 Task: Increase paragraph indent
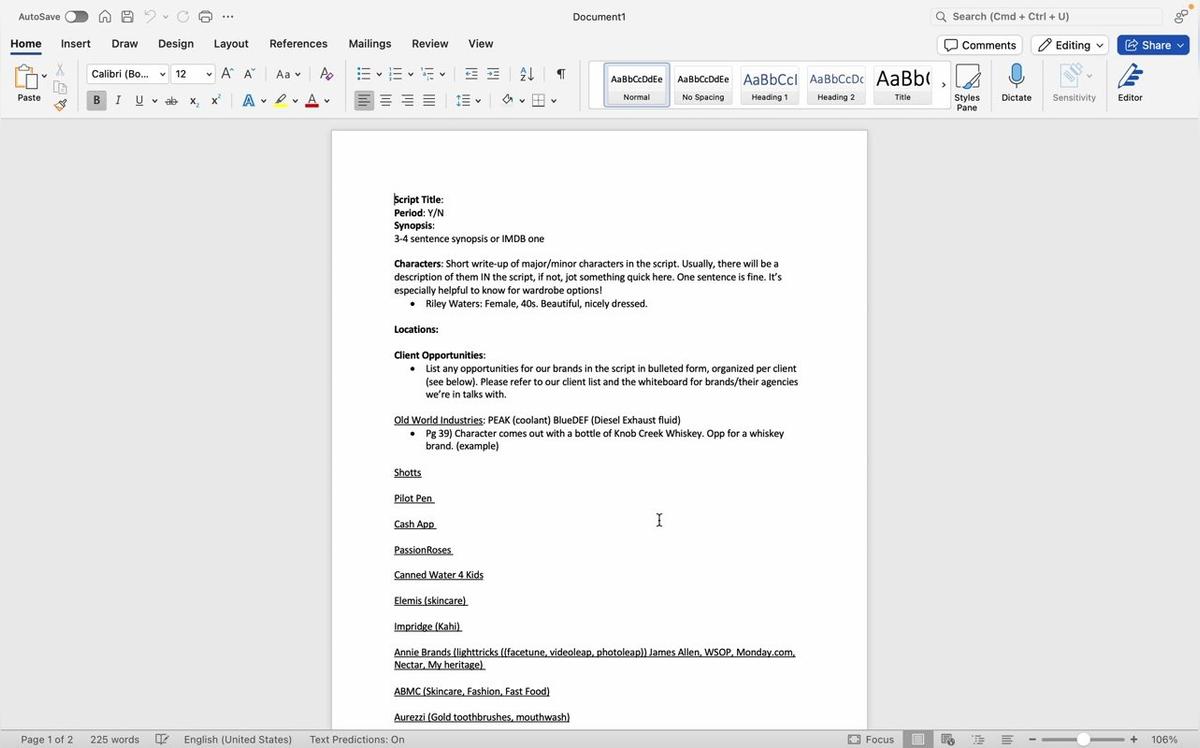click(x=493, y=74)
